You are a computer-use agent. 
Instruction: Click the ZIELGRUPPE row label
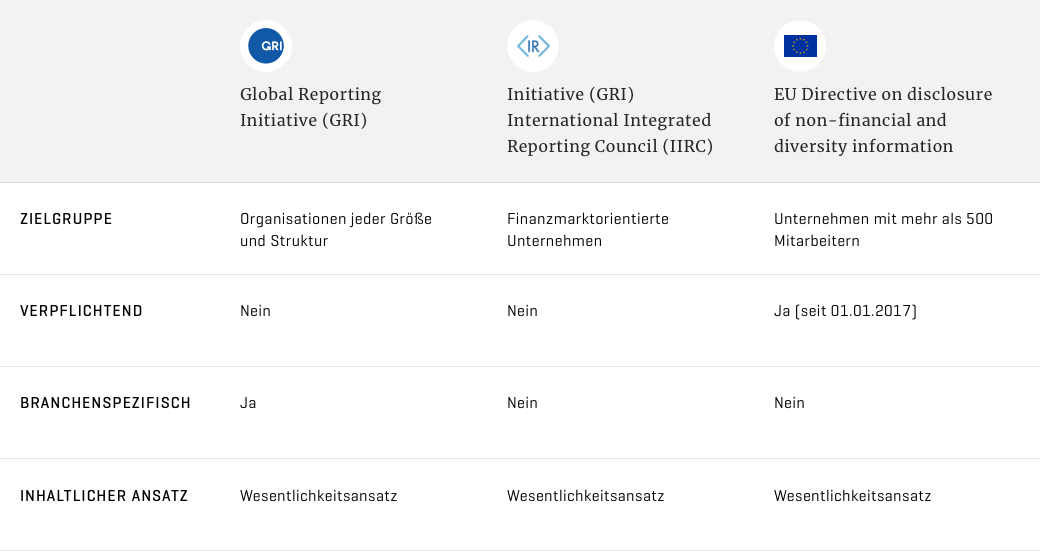tap(66, 219)
